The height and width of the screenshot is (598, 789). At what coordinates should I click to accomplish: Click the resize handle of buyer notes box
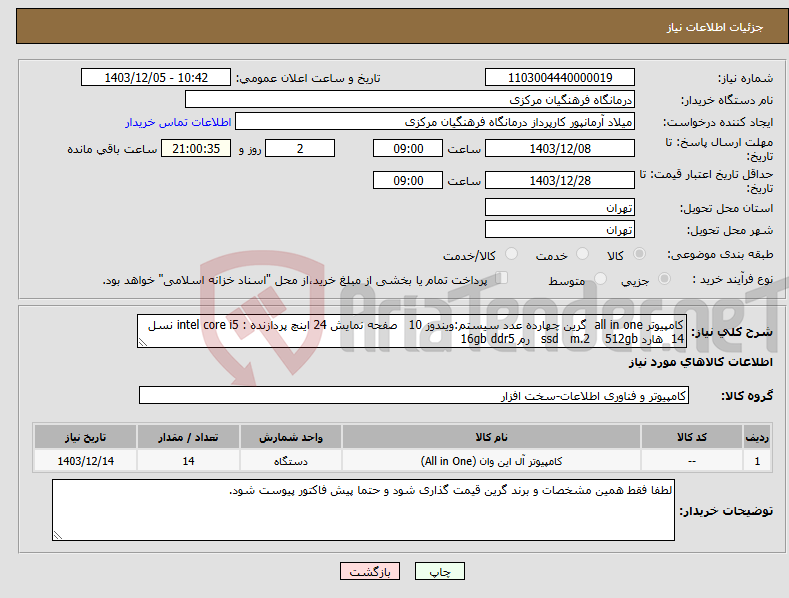(58, 535)
